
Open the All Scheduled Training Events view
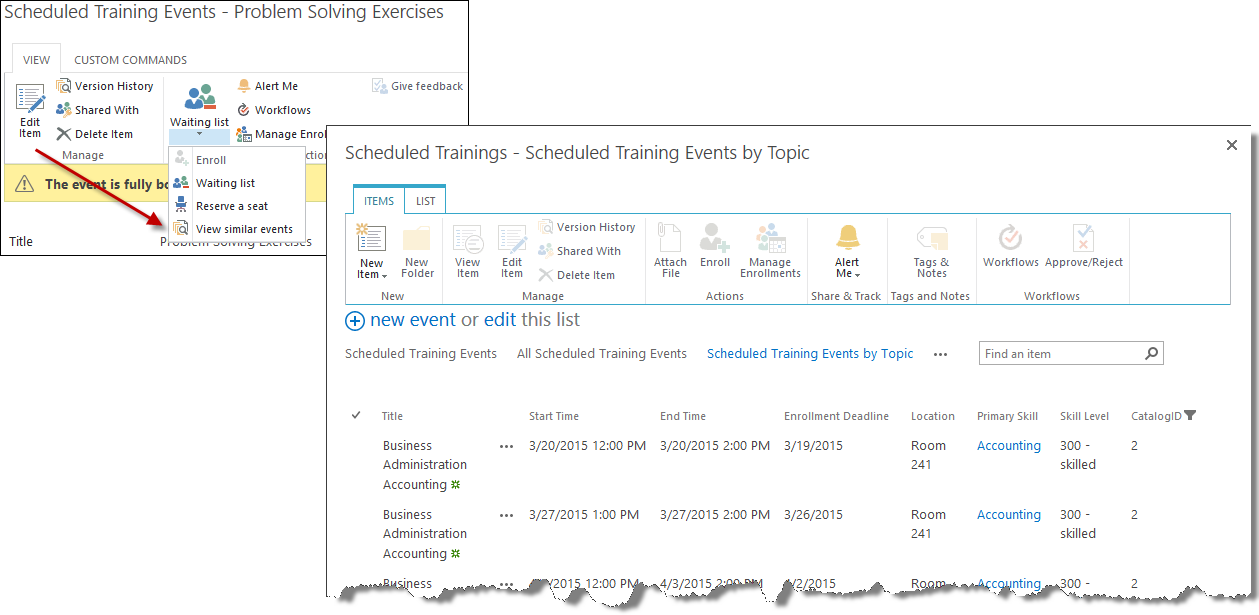(602, 354)
